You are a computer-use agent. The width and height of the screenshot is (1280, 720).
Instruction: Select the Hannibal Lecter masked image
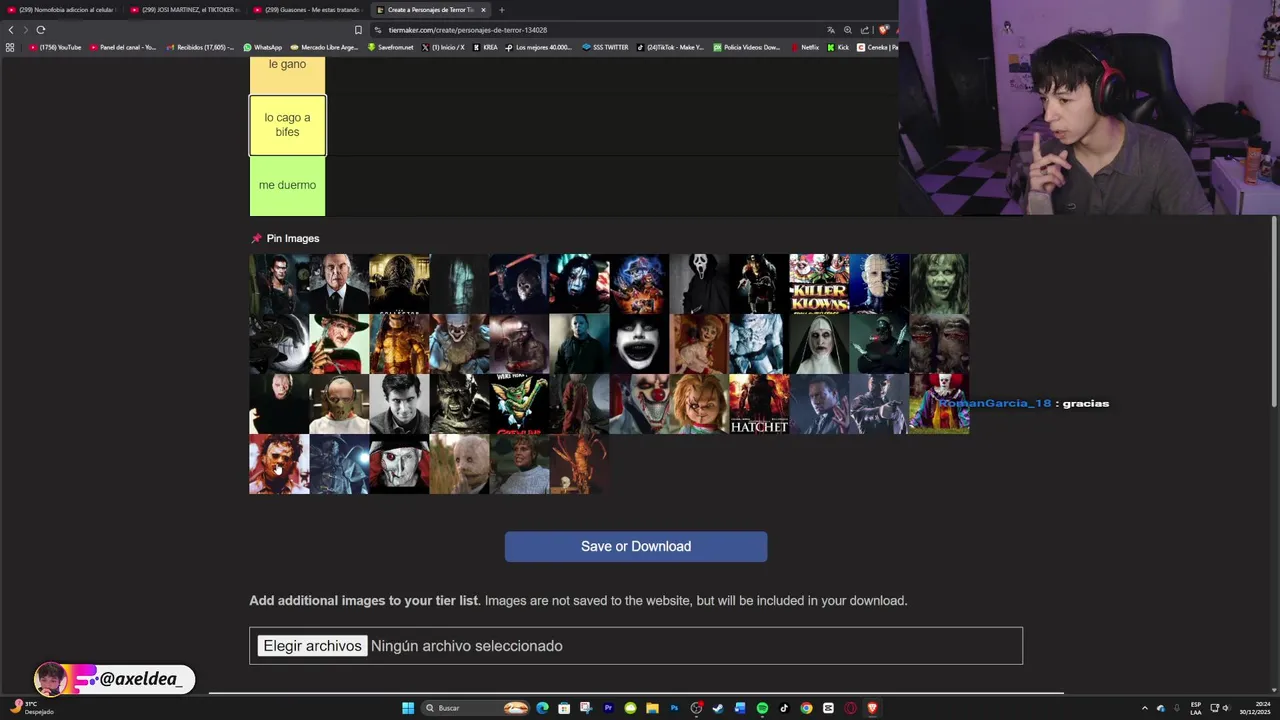[x=339, y=404]
